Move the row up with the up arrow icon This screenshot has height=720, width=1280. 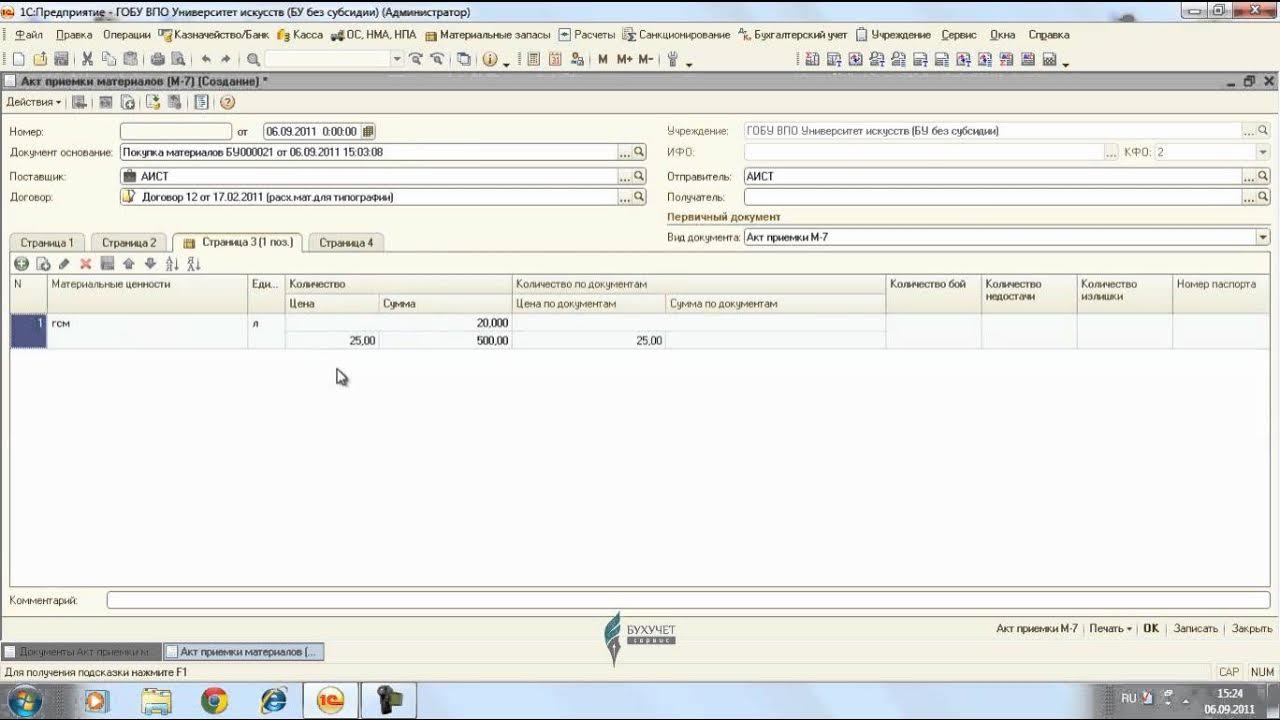tap(129, 264)
